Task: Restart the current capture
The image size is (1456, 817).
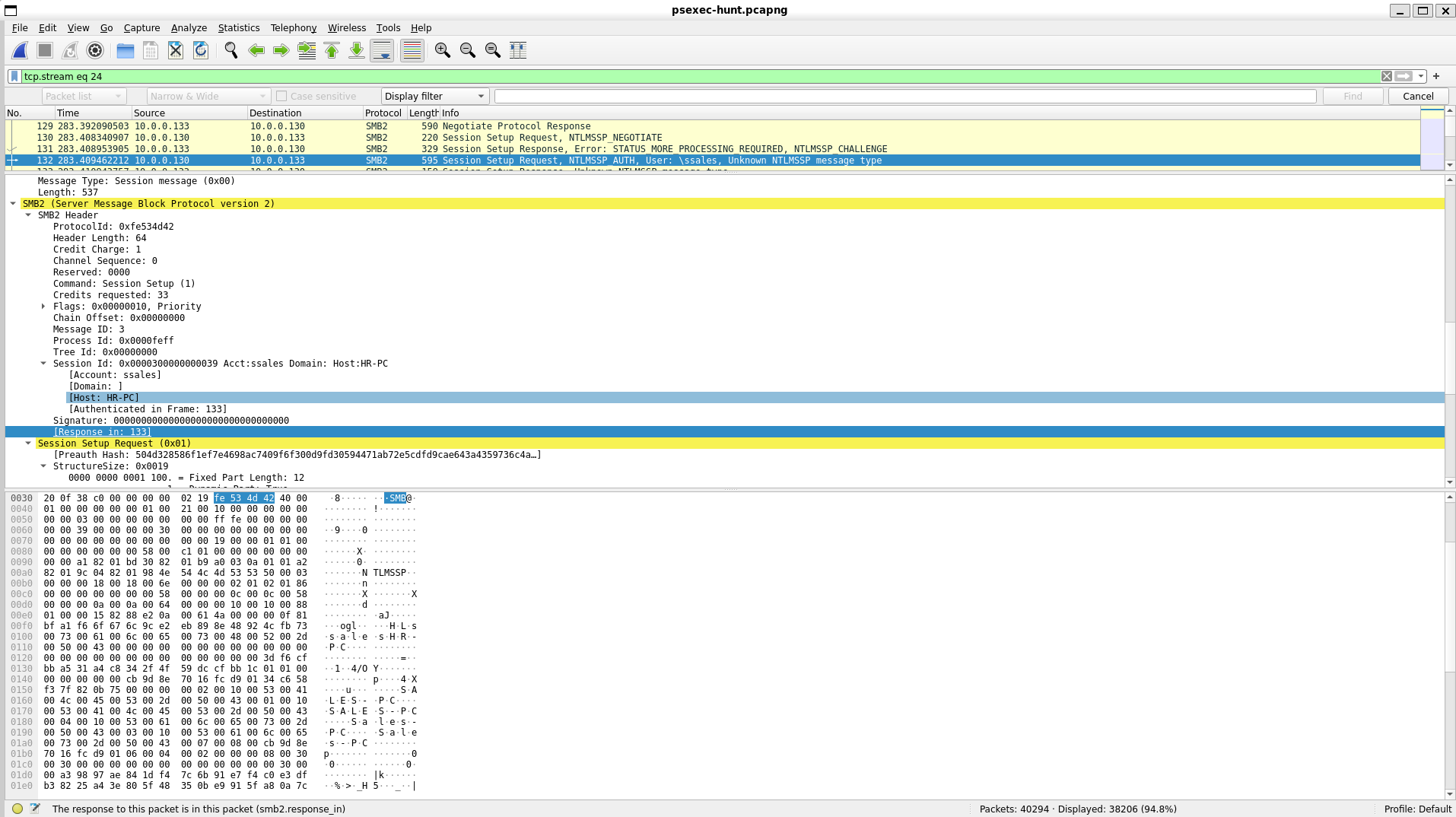Action: pos(70,50)
